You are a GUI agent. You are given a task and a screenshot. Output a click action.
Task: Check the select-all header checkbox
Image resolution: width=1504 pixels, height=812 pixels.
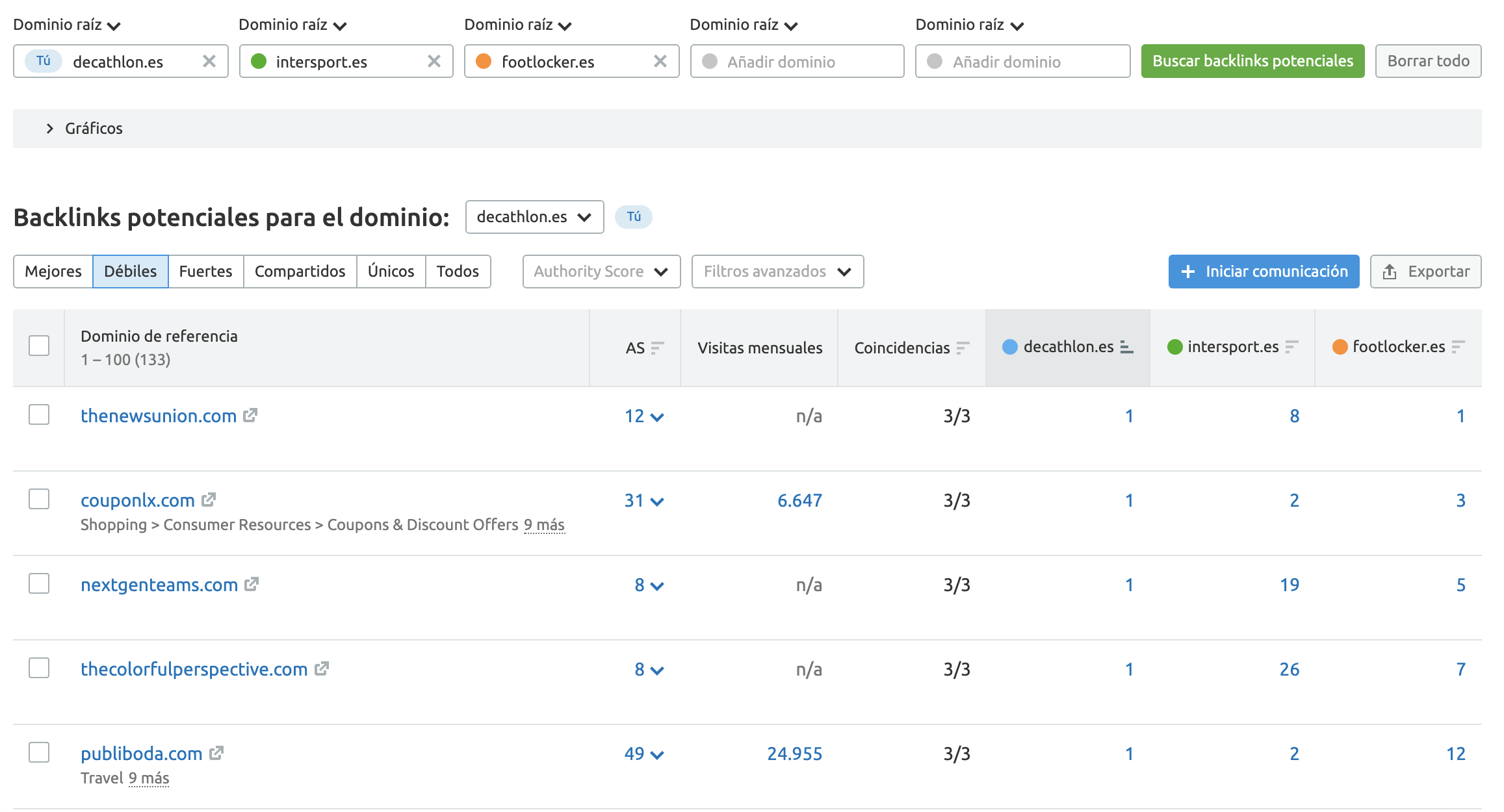tap(39, 346)
